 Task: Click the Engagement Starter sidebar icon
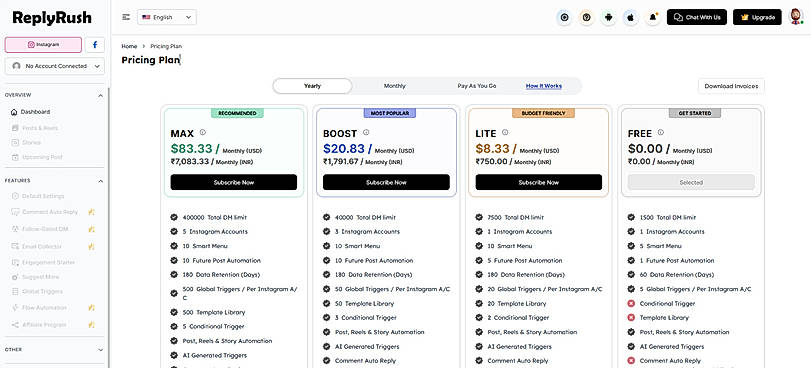[x=14, y=262]
